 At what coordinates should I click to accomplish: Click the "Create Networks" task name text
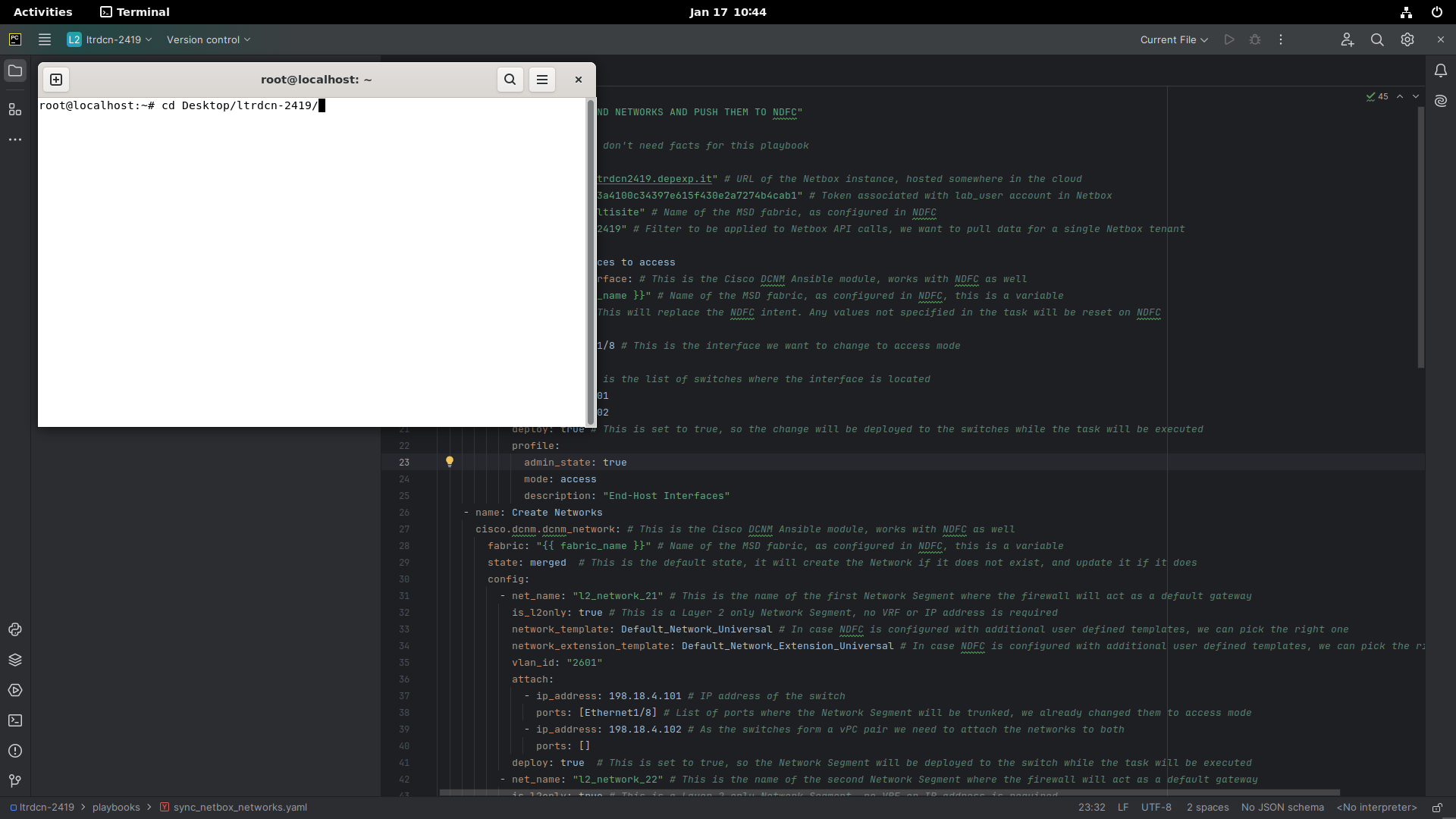click(x=557, y=513)
